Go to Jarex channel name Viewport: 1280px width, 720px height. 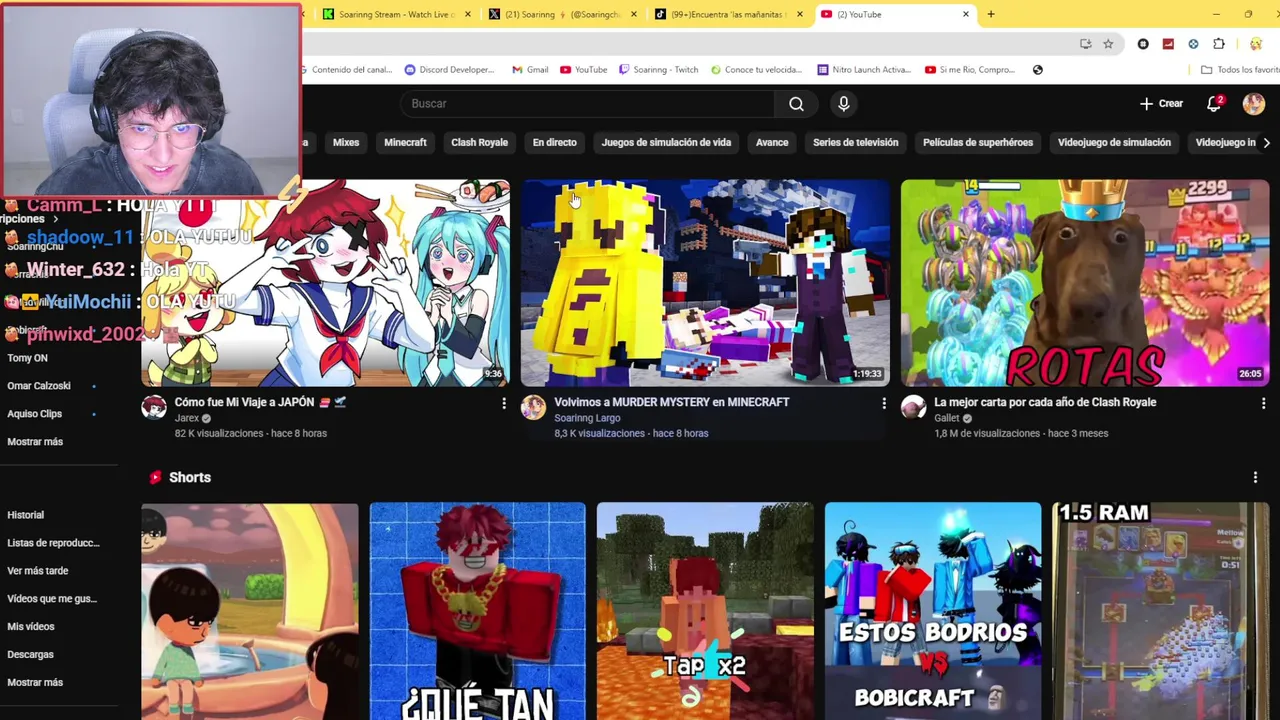(x=187, y=418)
